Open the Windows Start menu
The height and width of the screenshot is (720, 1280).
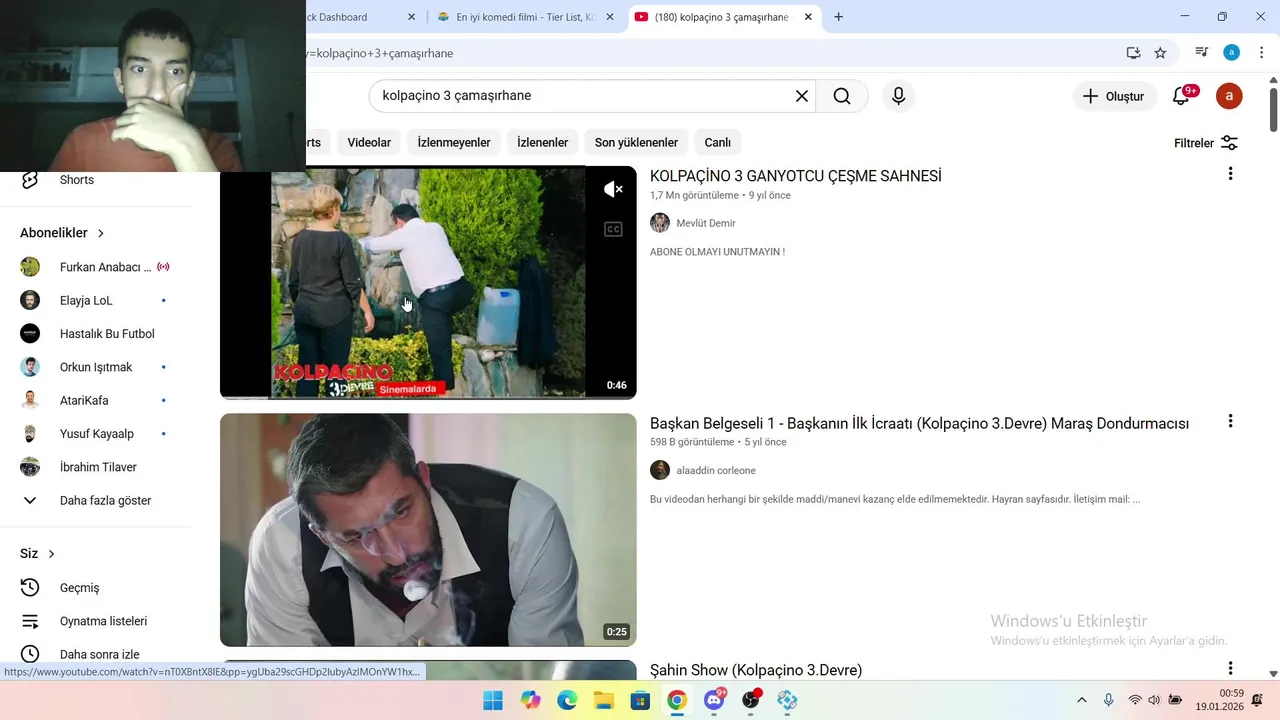[493, 700]
